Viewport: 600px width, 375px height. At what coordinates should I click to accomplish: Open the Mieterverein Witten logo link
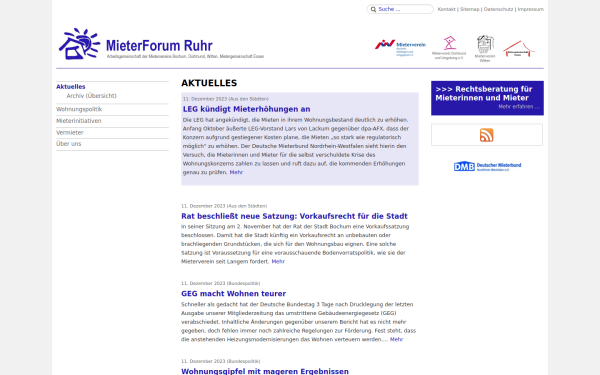pos(485,49)
